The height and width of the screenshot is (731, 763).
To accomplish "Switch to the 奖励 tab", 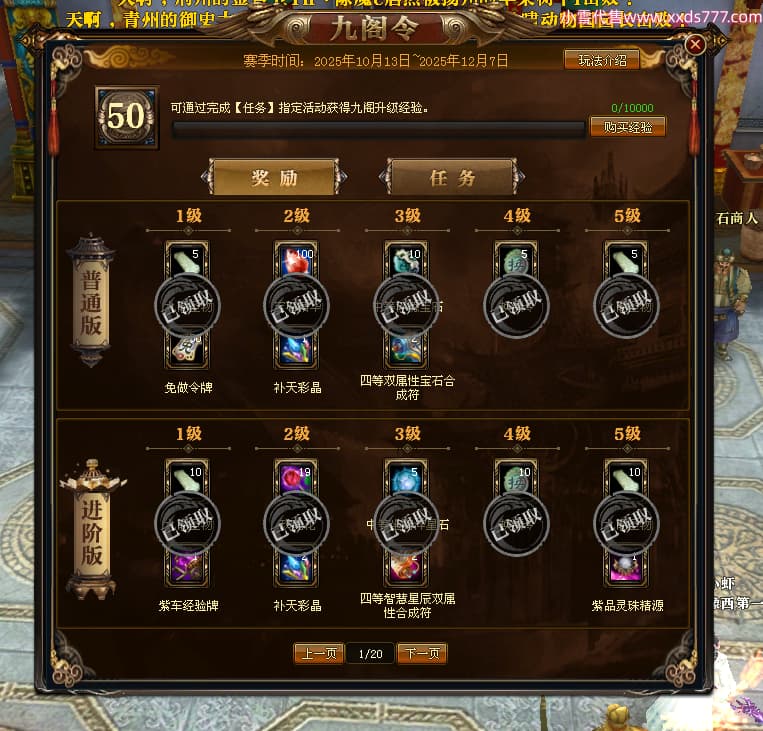I will coord(274,178).
